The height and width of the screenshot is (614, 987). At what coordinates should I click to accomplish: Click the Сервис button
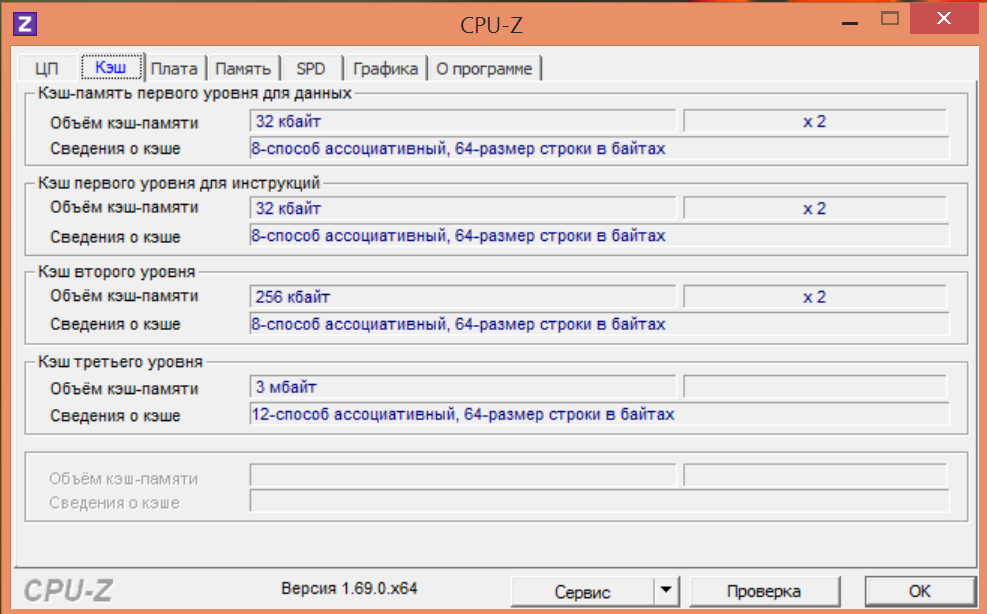[x=582, y=591]
